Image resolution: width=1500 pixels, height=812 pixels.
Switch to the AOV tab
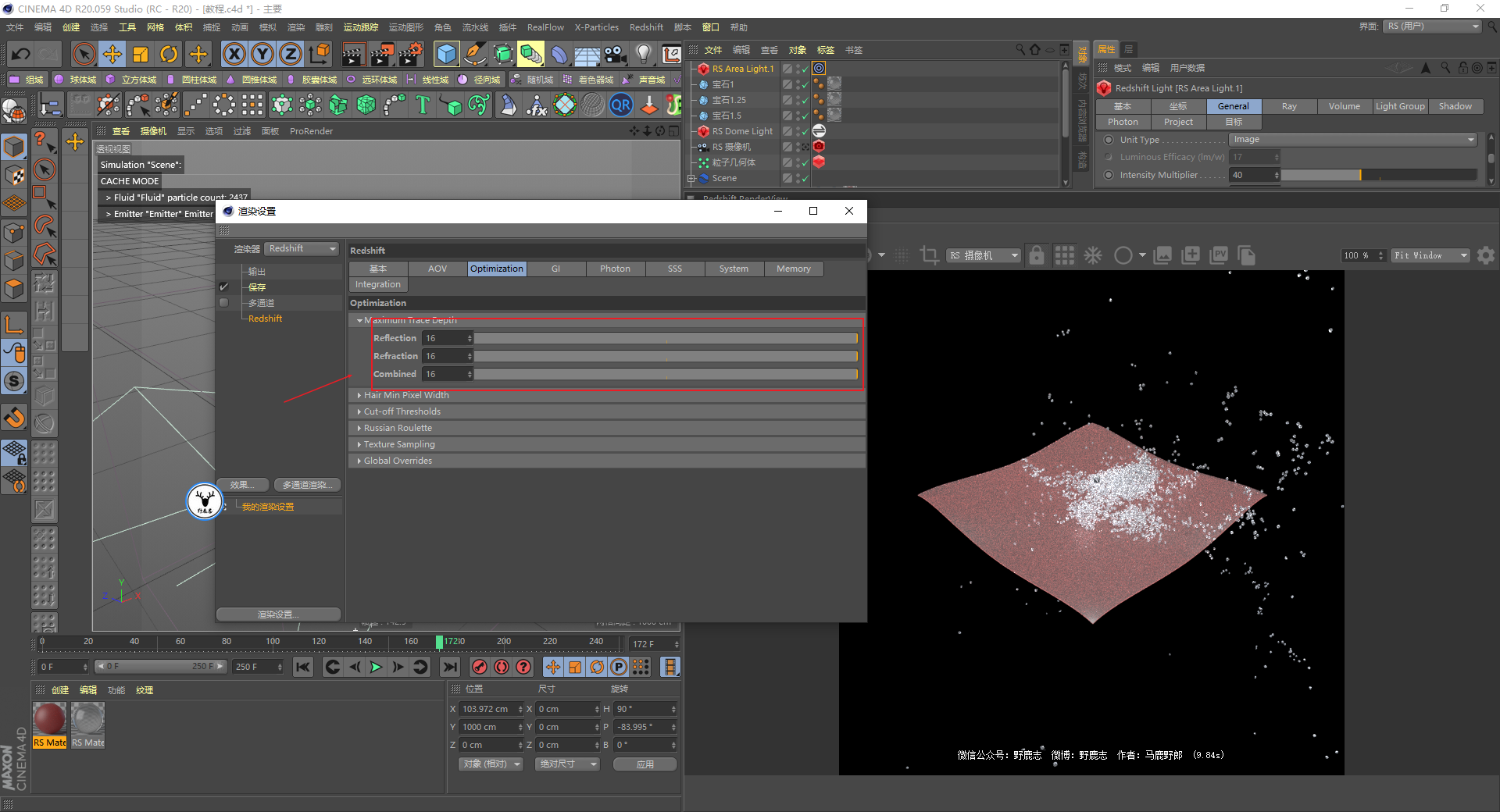(437, 269)
